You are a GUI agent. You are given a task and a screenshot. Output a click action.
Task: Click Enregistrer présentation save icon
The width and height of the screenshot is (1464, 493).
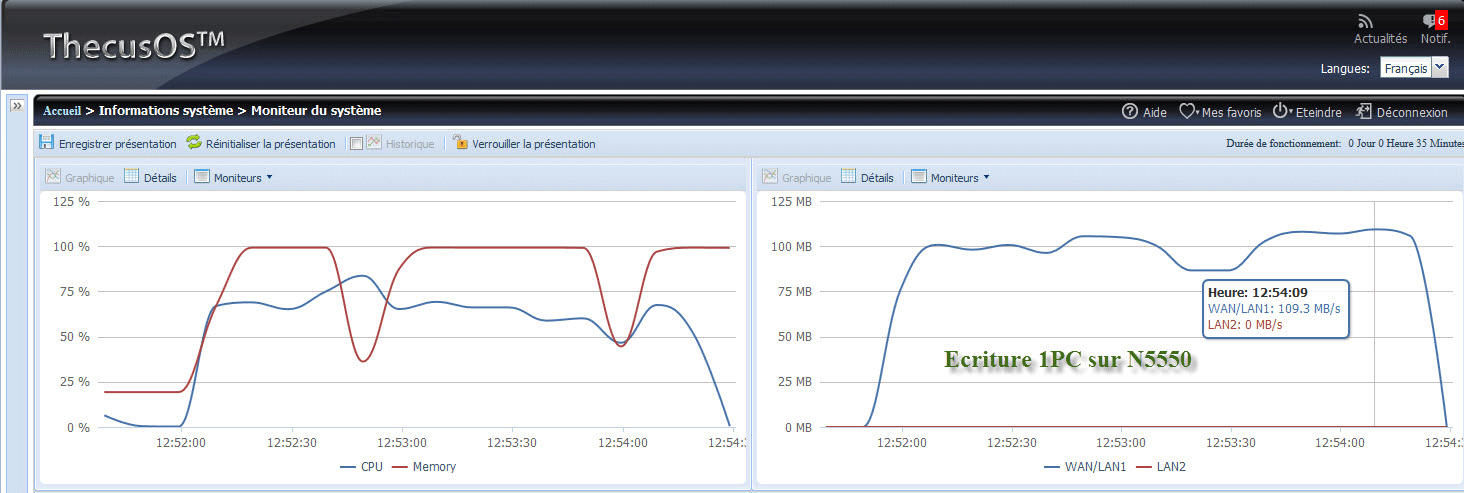47,143
